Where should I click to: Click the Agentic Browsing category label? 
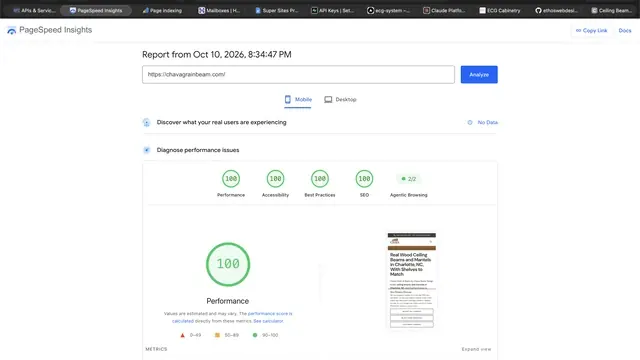coord(409,195)
